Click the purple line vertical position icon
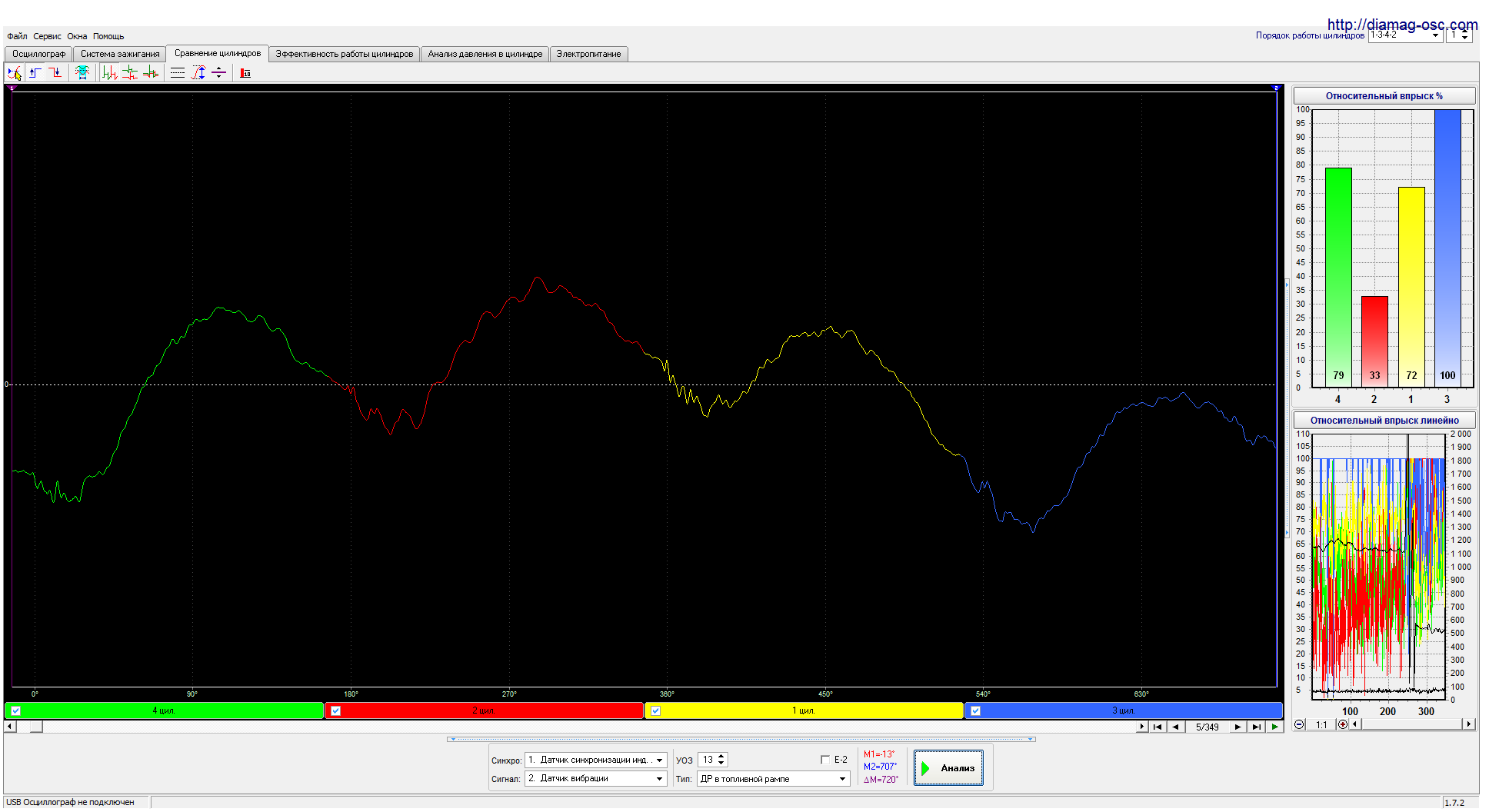 218,73
